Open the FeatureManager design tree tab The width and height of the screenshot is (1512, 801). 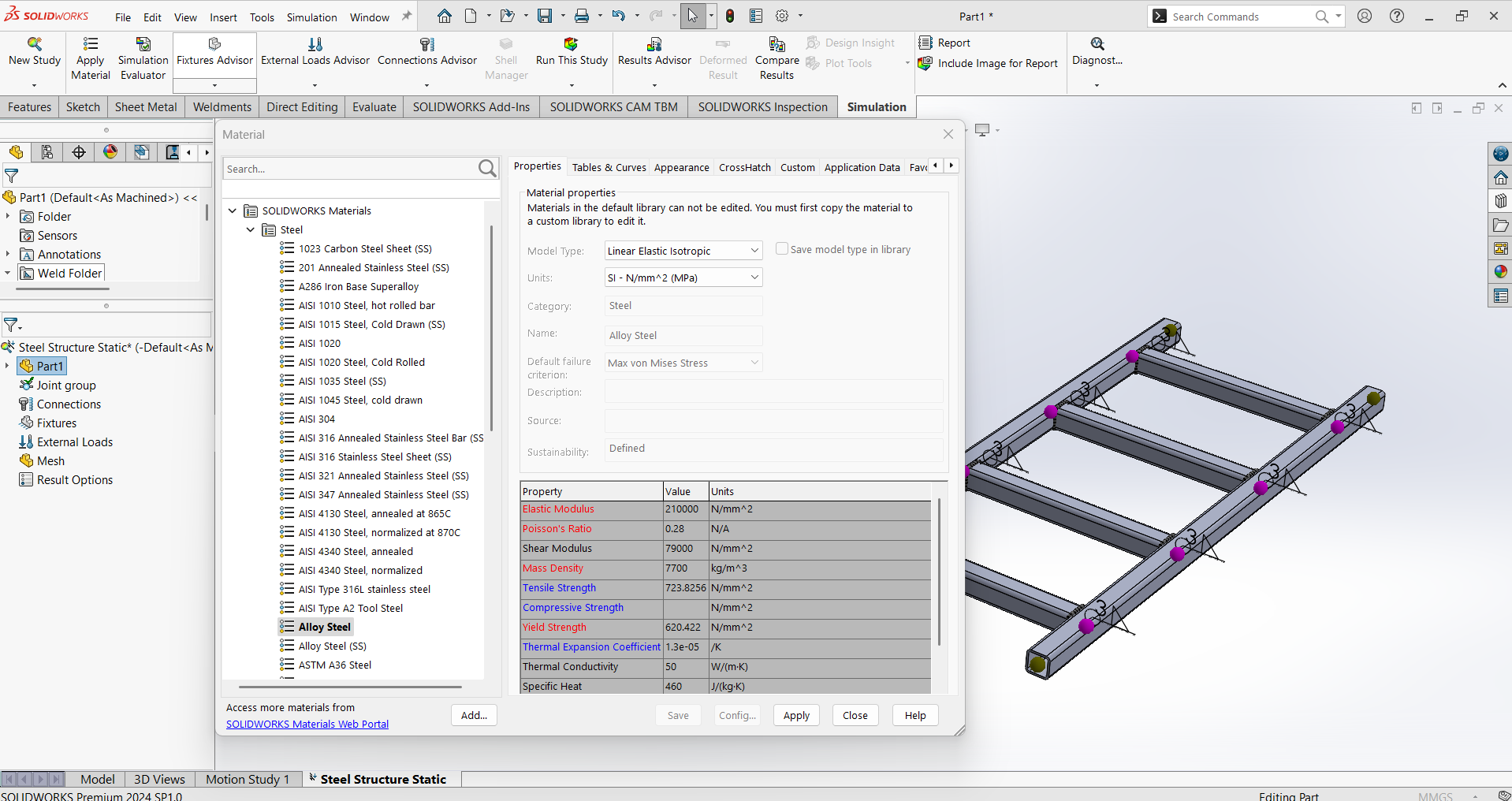pyautogui.click(x=16, y=152)
